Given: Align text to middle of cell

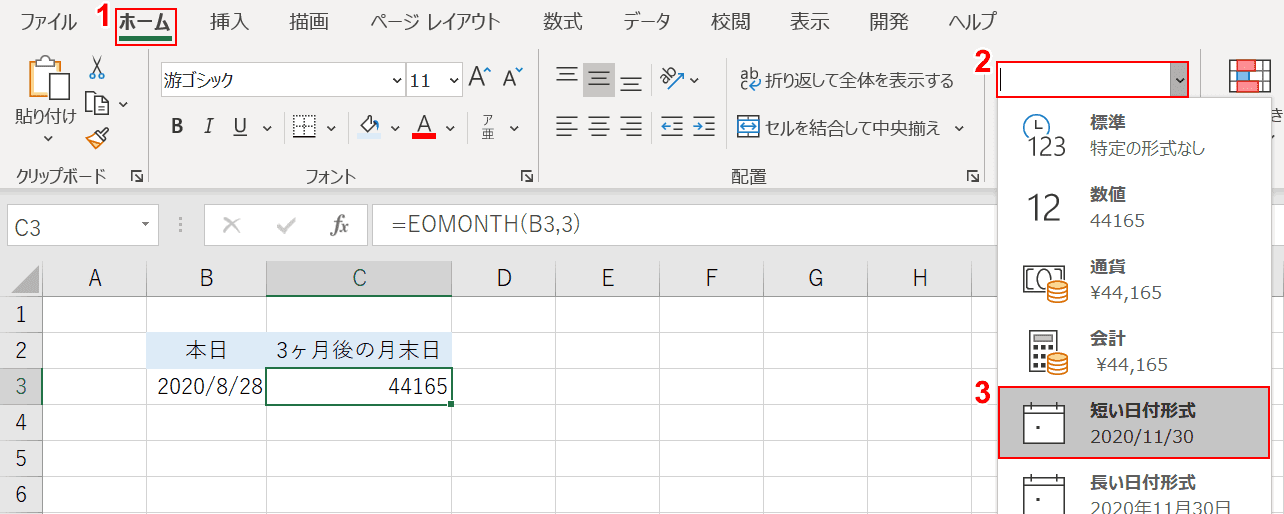Looking at the screenshot, I should (599, 79).
